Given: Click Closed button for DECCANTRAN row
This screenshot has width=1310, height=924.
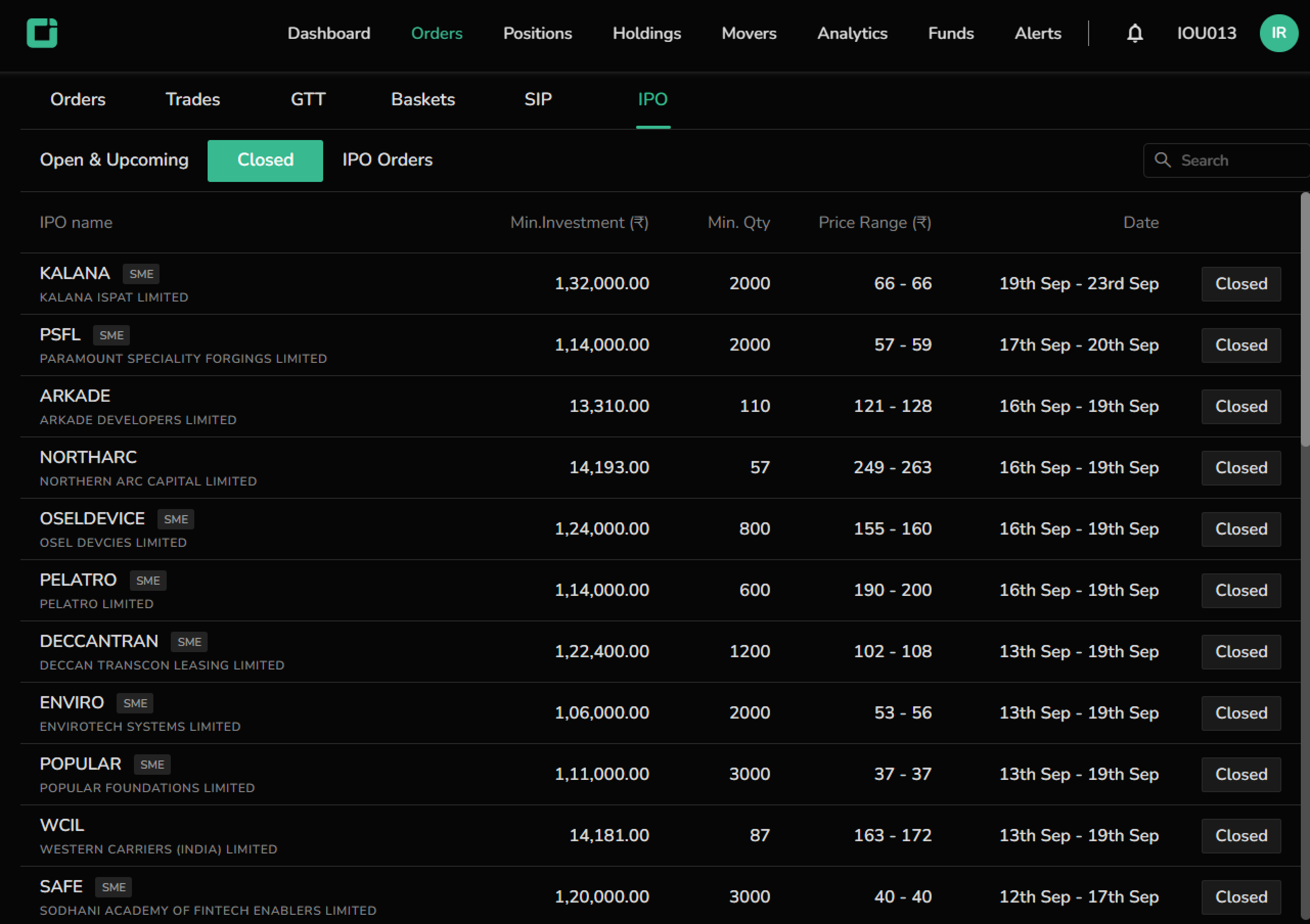Looking at the screenshot, I should (x=1241, y=652).
